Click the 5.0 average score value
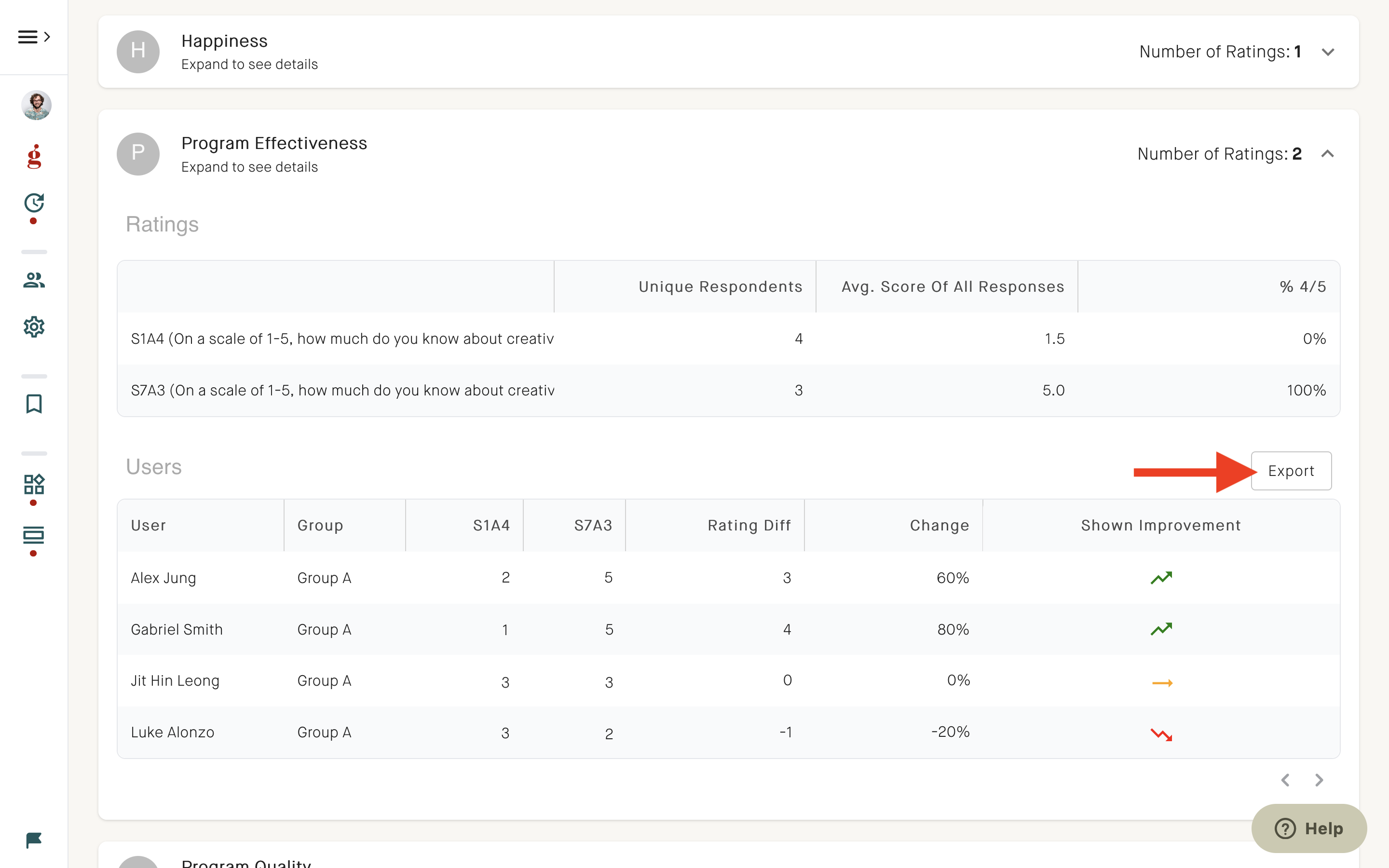This screenshot has width=1389, height=868. (1054, 391)
